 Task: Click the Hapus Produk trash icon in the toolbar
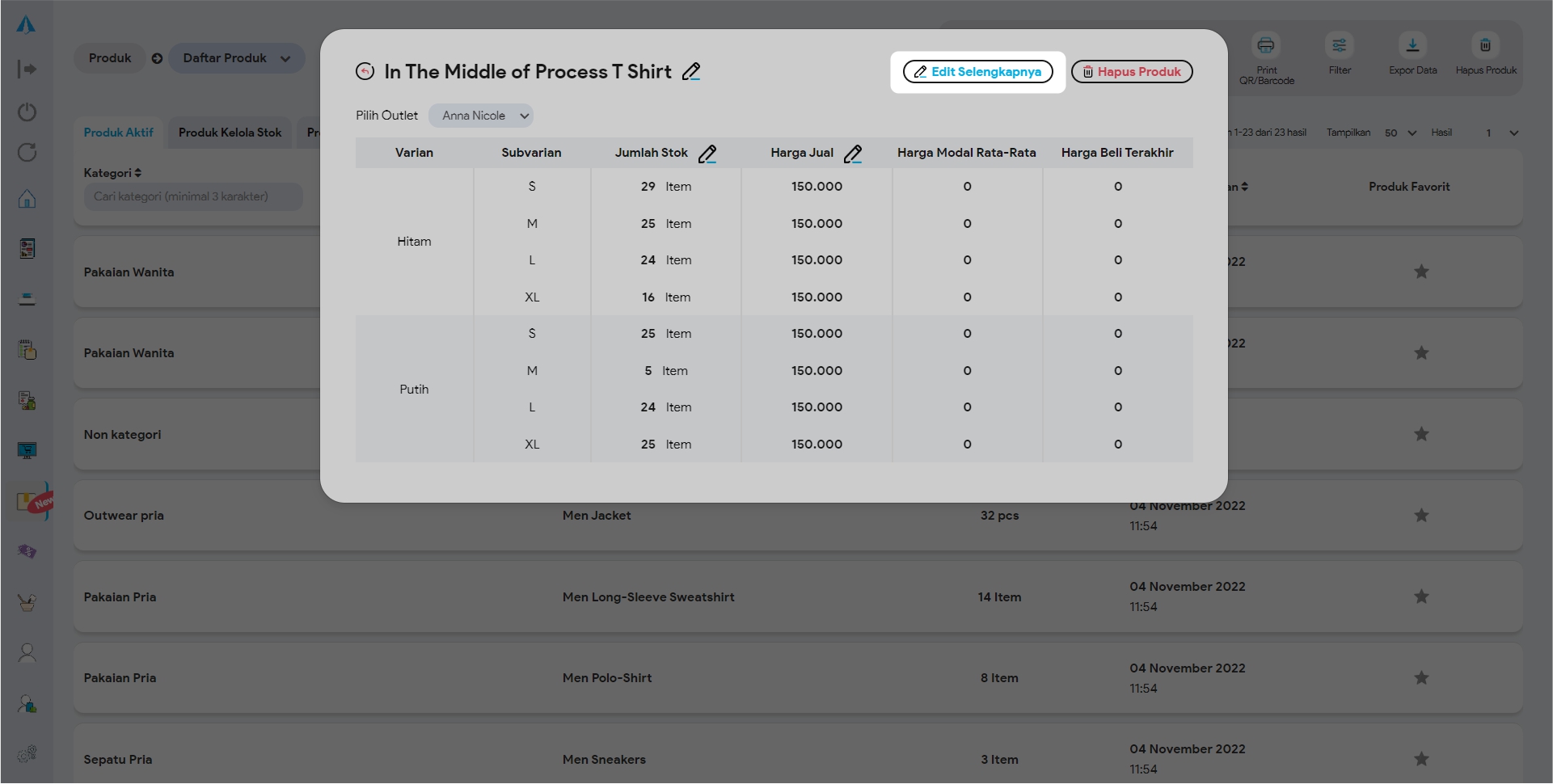(1485, 46)
